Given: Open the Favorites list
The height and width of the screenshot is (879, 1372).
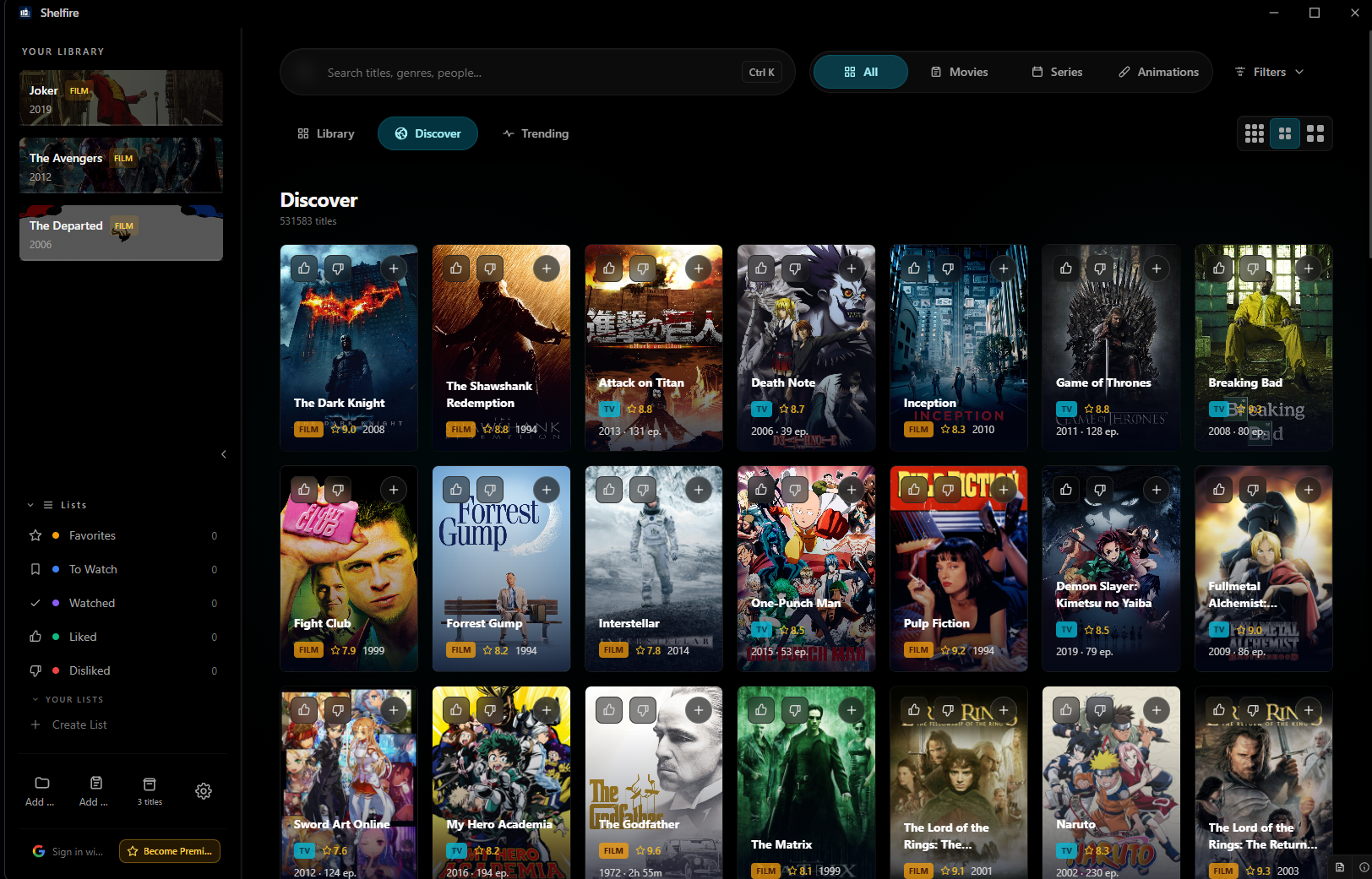Looking at the screenshot, I should pos(123,535).
